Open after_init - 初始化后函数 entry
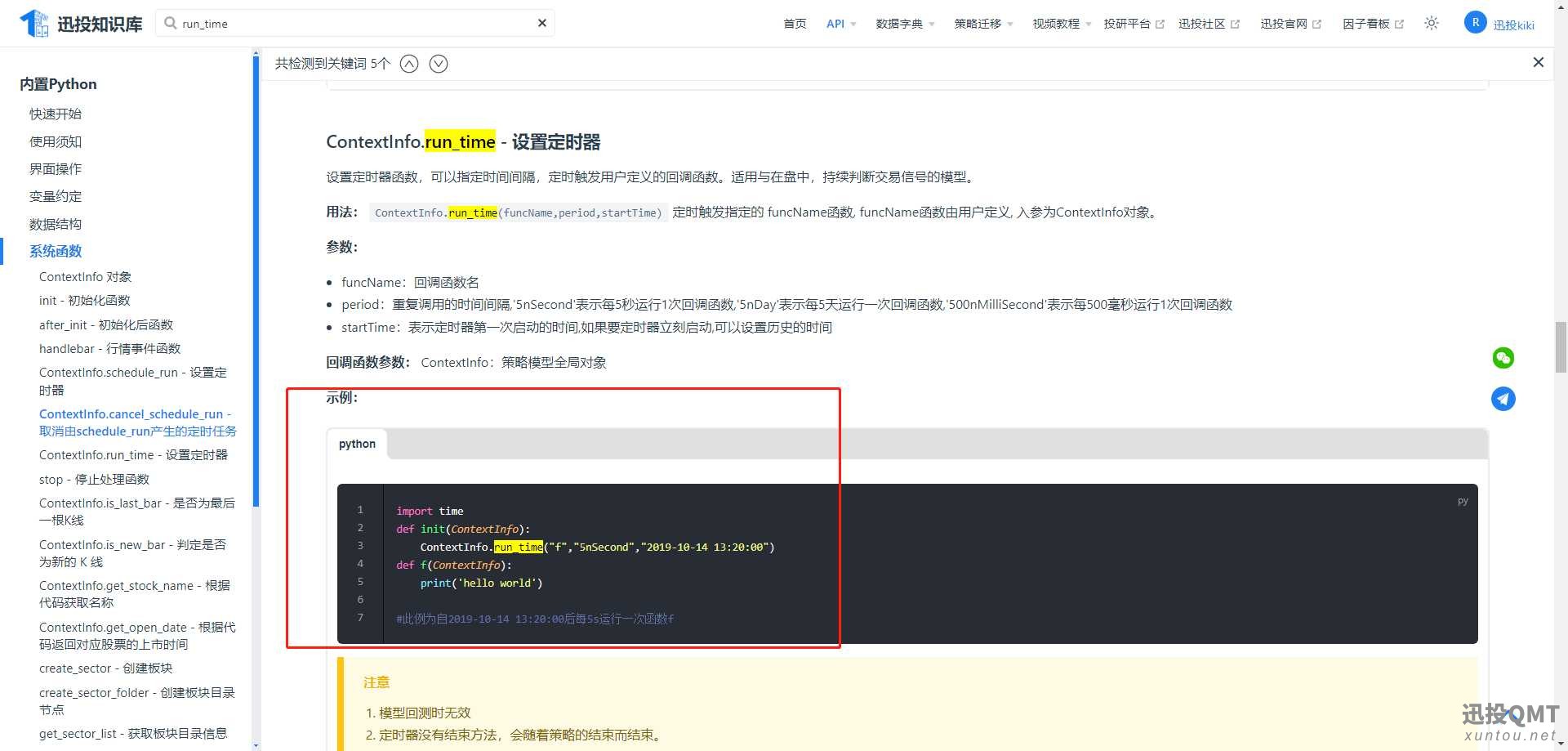Image resolution: width=1568 pixels, height=751 pixels. (x=106, y=324)
